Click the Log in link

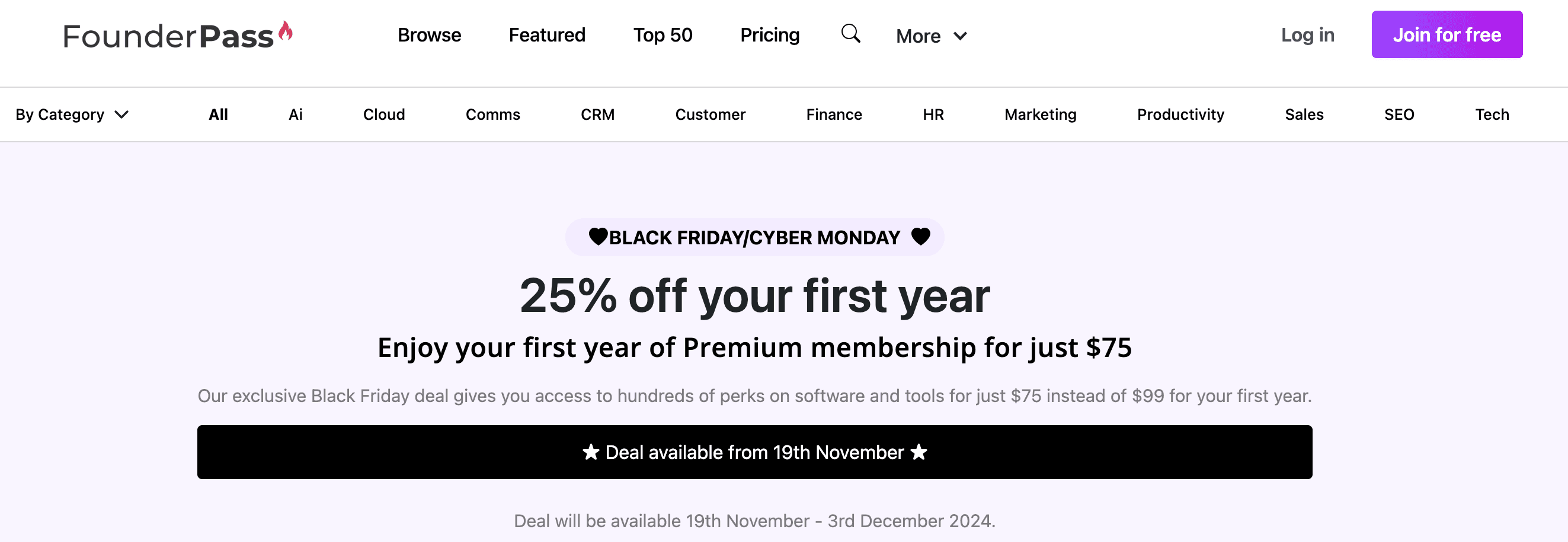click(1307, 36)
